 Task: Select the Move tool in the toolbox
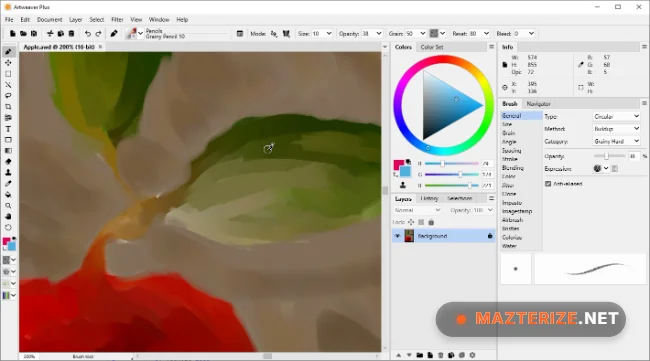[8, 63]
